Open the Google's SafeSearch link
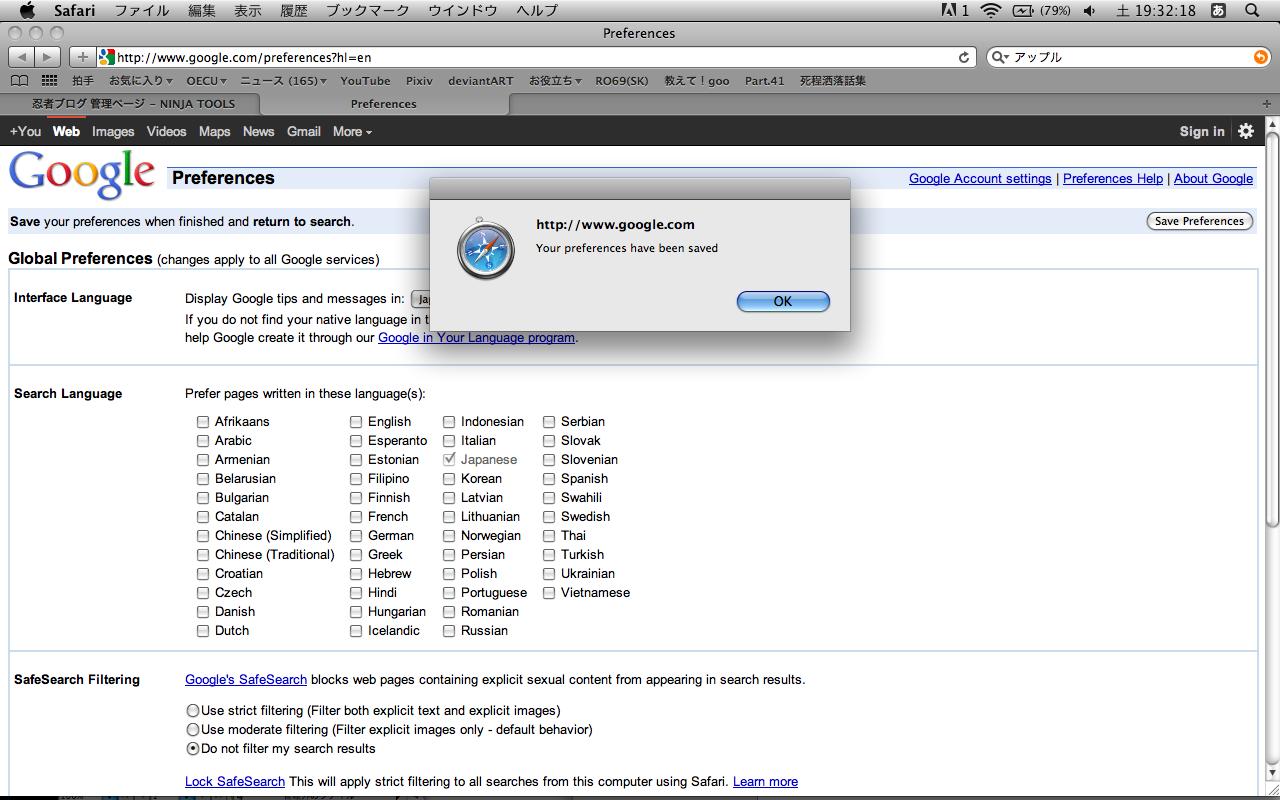Screen dimensions: 1280x800 point(246,680)
